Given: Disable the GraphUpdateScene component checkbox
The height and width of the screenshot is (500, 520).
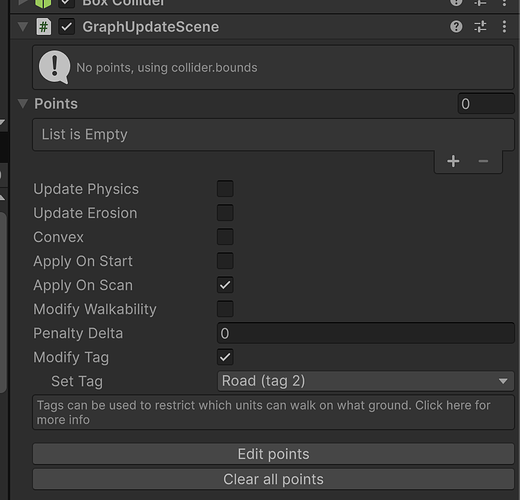Looking at the screenshot, I should (x=66, y=27).
